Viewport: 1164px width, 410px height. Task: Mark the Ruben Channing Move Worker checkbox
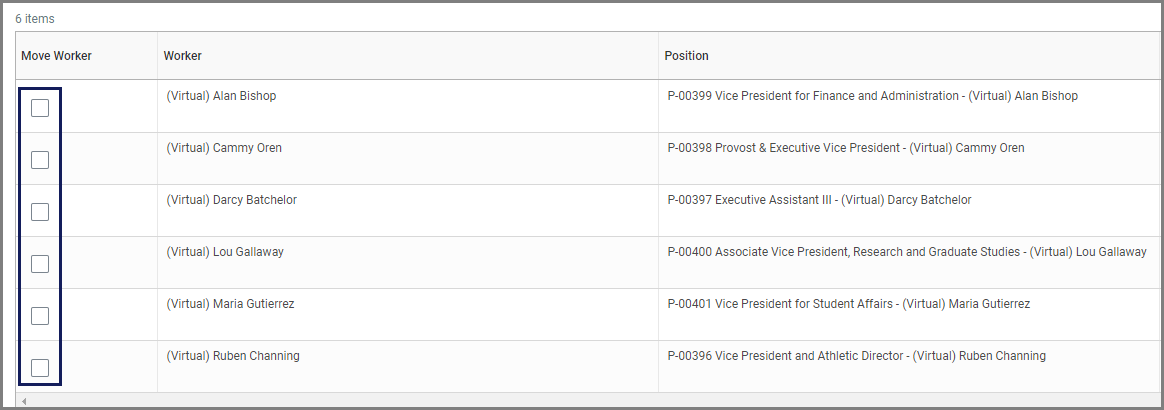click(40, 368)
